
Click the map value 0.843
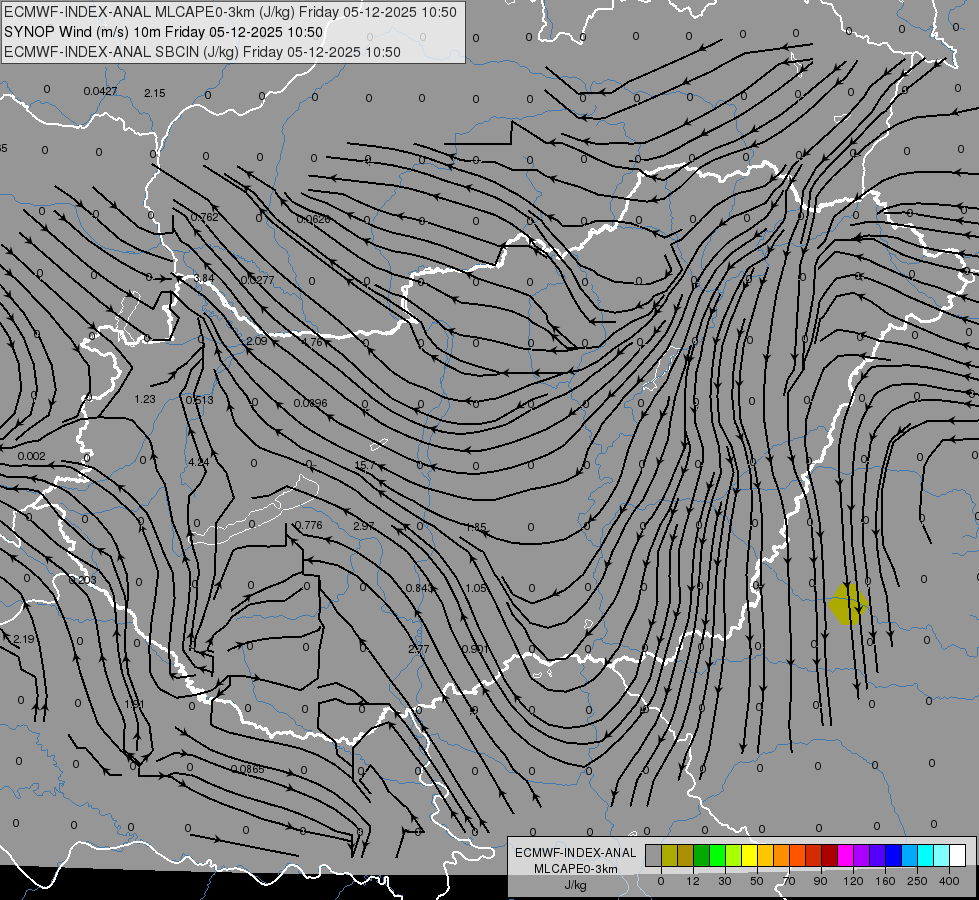[420, 588]
